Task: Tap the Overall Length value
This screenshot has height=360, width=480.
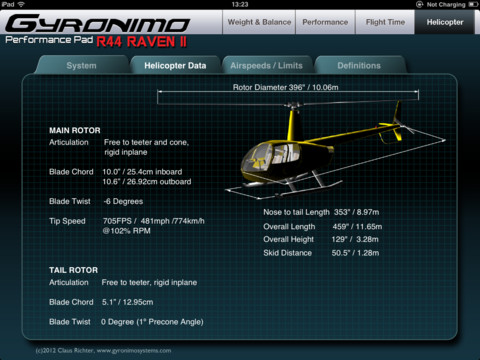Action: (357, 227)
